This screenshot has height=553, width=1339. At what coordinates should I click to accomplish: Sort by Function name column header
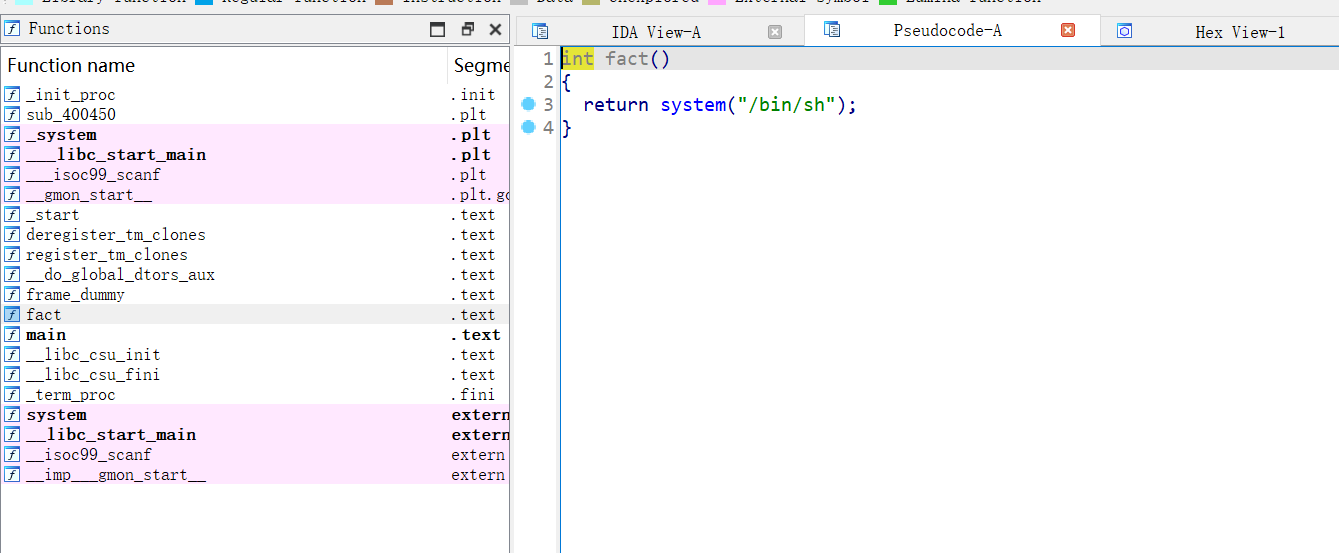(224, 65)
